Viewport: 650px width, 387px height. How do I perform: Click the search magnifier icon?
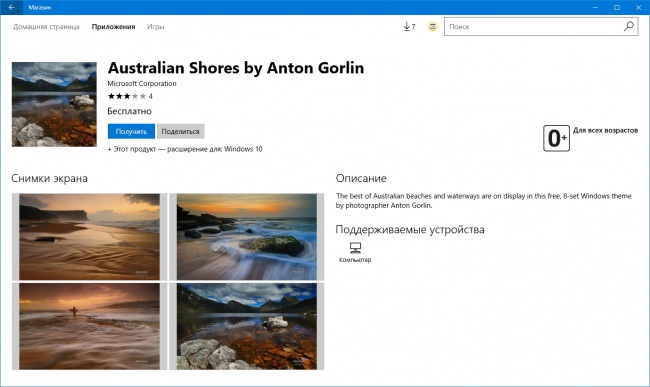(x=629, y=27)
